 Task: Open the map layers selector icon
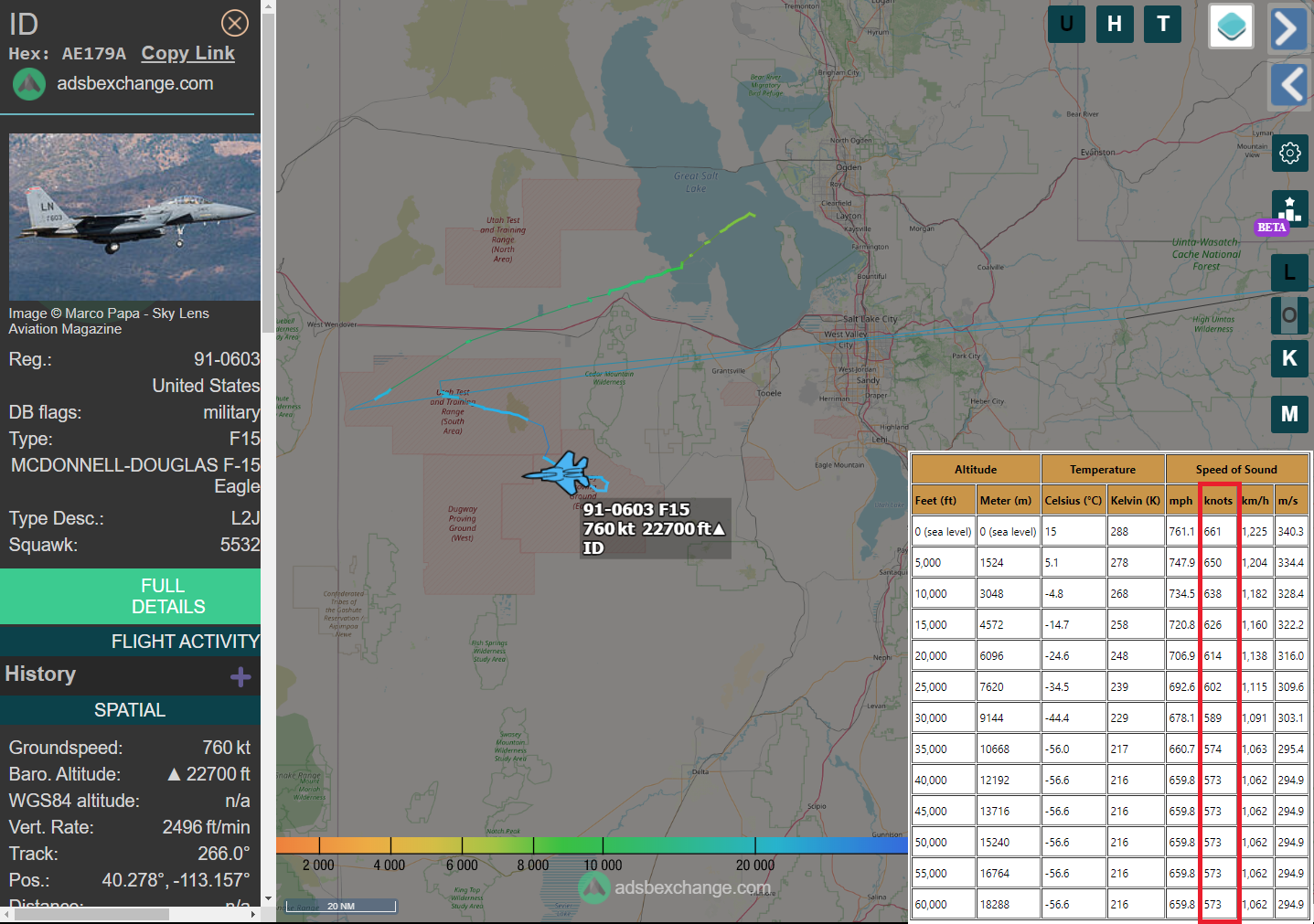(1231, 26)
